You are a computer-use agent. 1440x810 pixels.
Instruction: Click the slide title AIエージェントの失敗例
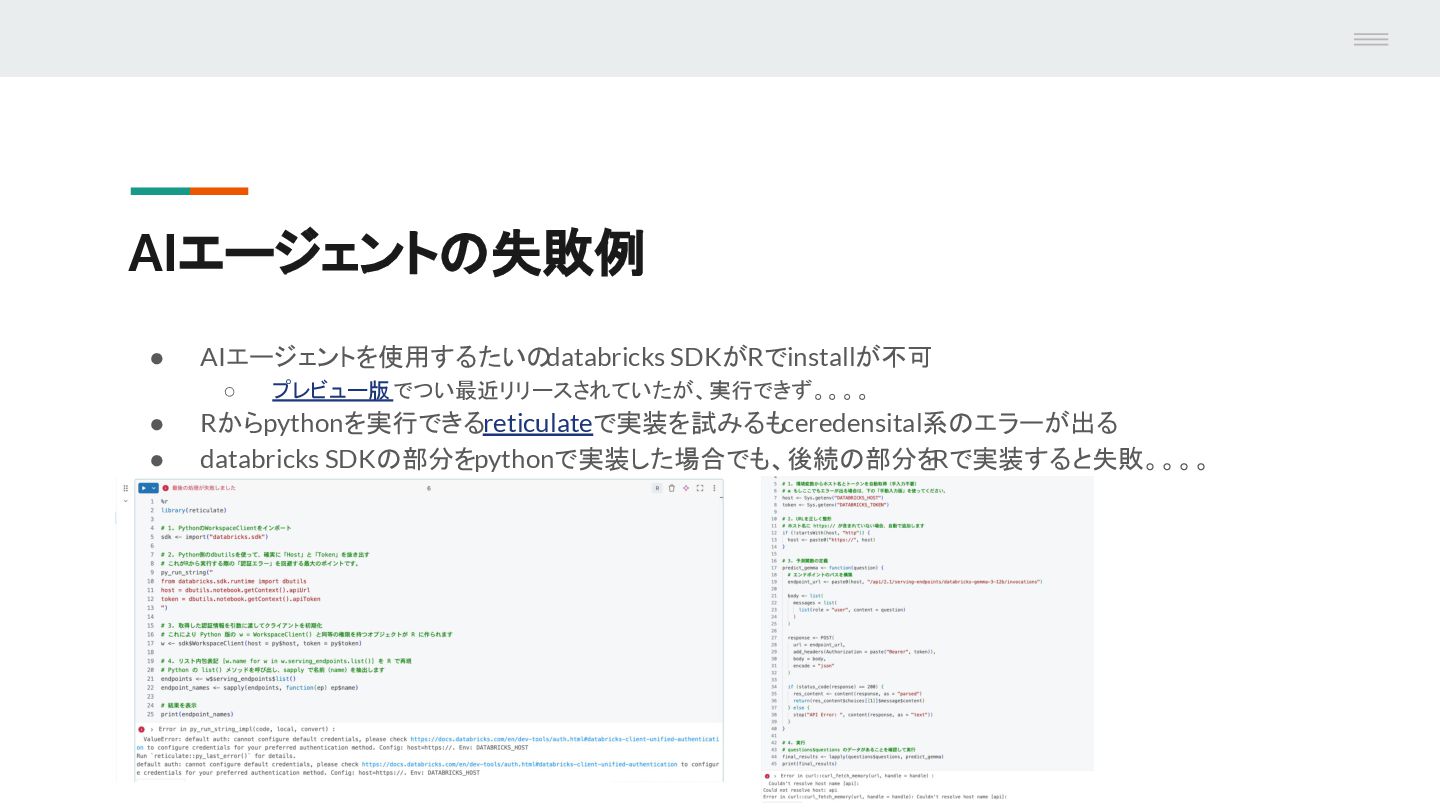(386, 252)
